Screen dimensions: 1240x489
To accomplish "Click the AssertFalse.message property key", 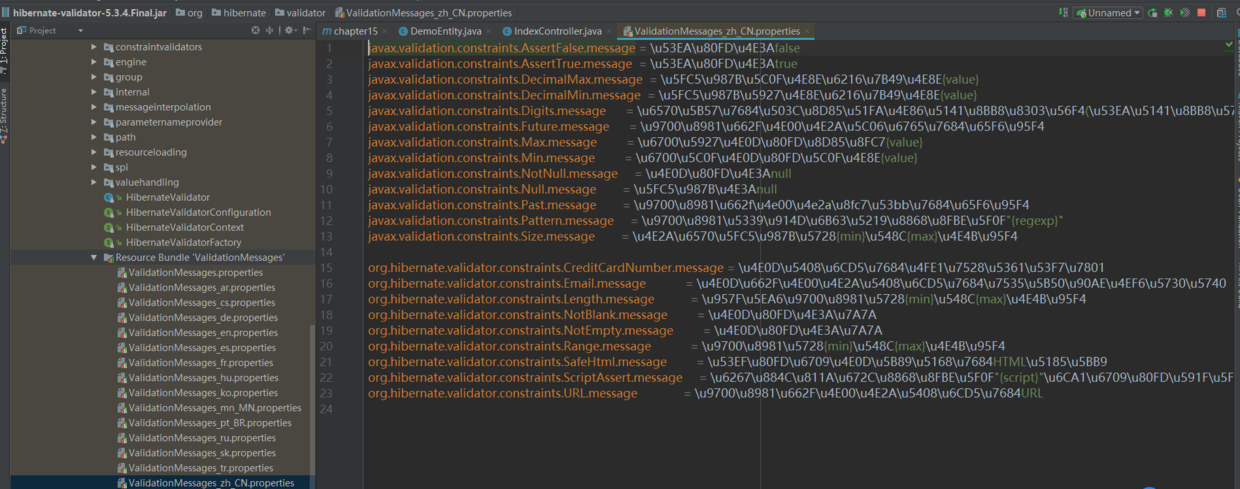I will tap(502, 48).
